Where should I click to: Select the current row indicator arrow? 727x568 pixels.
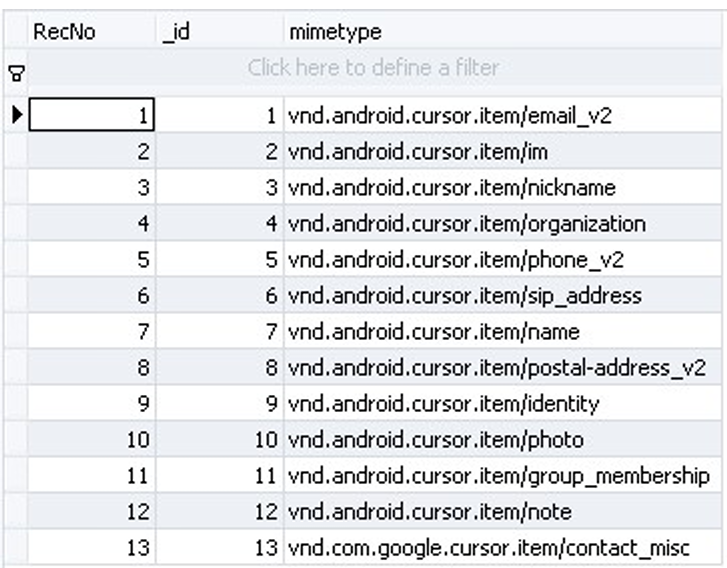(x=16, y=116)
